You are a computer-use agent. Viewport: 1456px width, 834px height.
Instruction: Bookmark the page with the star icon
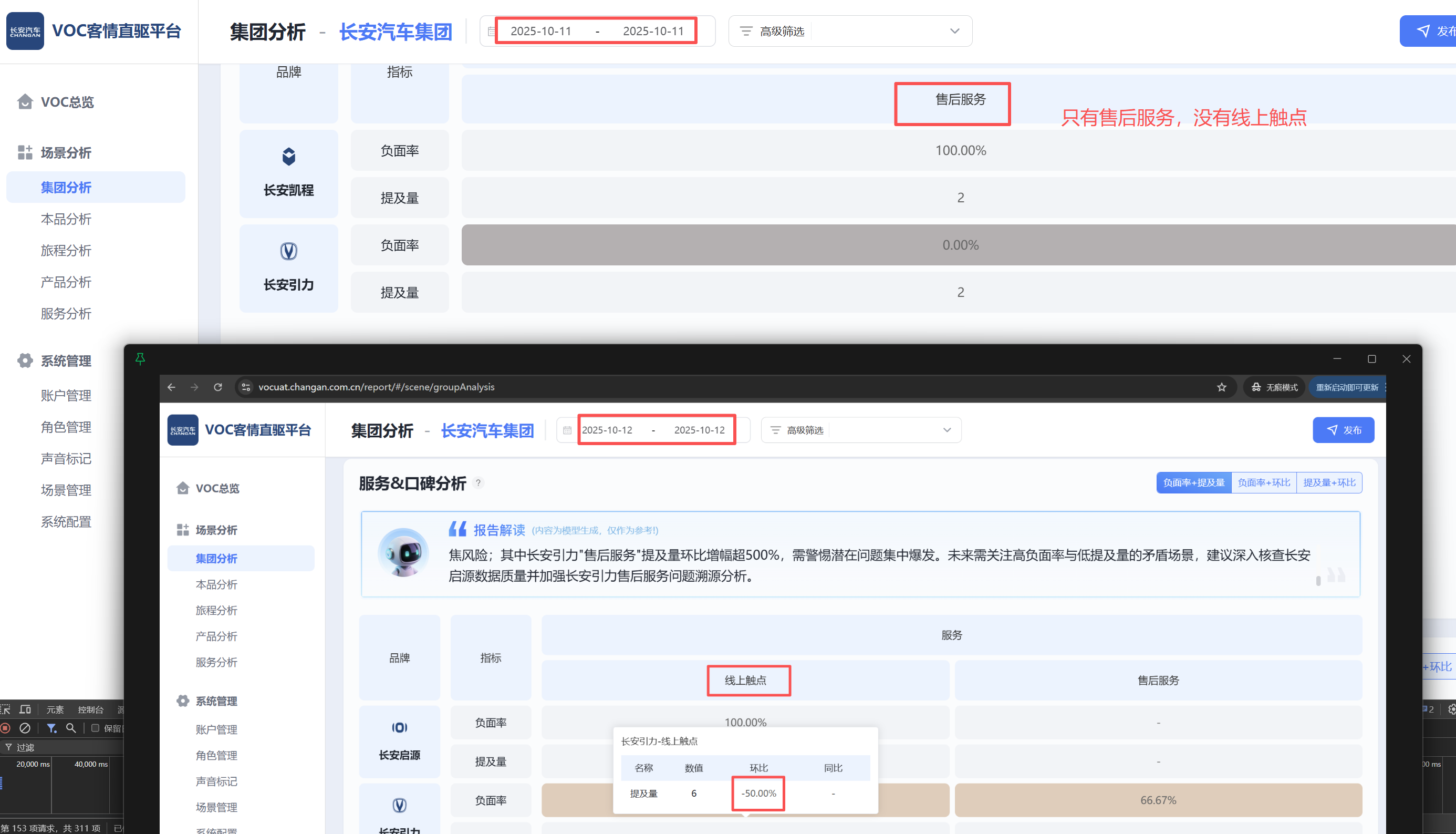pyautogui.click(x=1221, y=387)
